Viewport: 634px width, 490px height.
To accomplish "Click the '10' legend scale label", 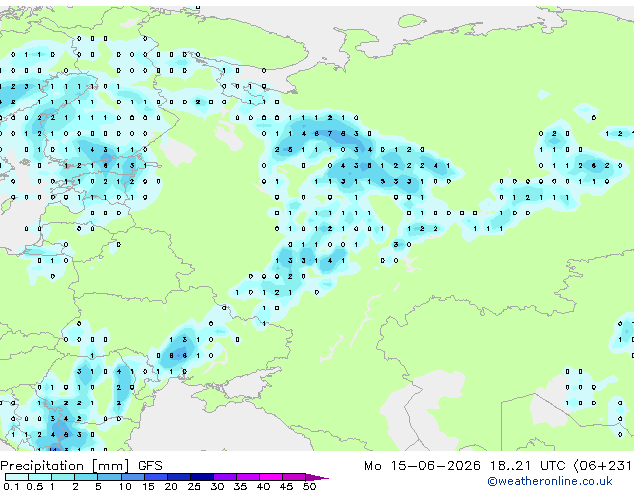I will [x=125, y=486].
